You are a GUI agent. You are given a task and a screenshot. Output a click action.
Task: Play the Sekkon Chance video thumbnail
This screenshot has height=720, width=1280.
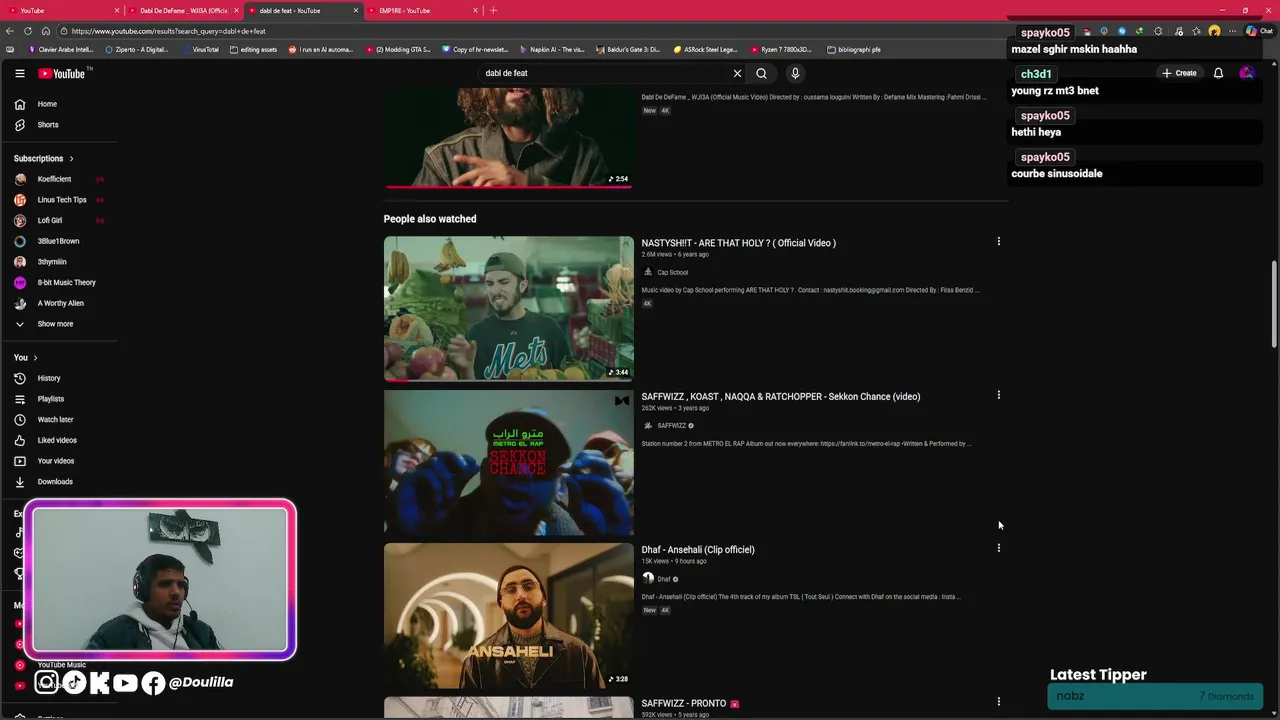click(x=508, y=462)
